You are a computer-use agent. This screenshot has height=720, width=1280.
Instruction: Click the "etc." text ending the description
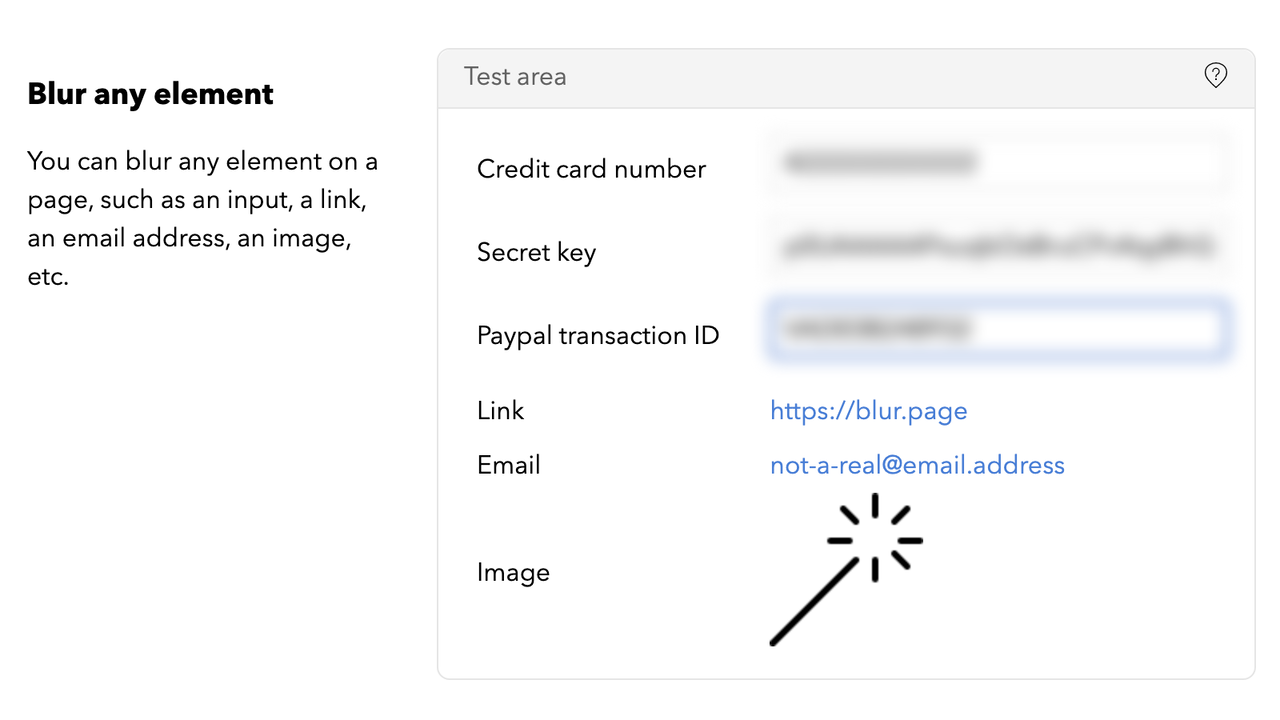click(48, 277)
